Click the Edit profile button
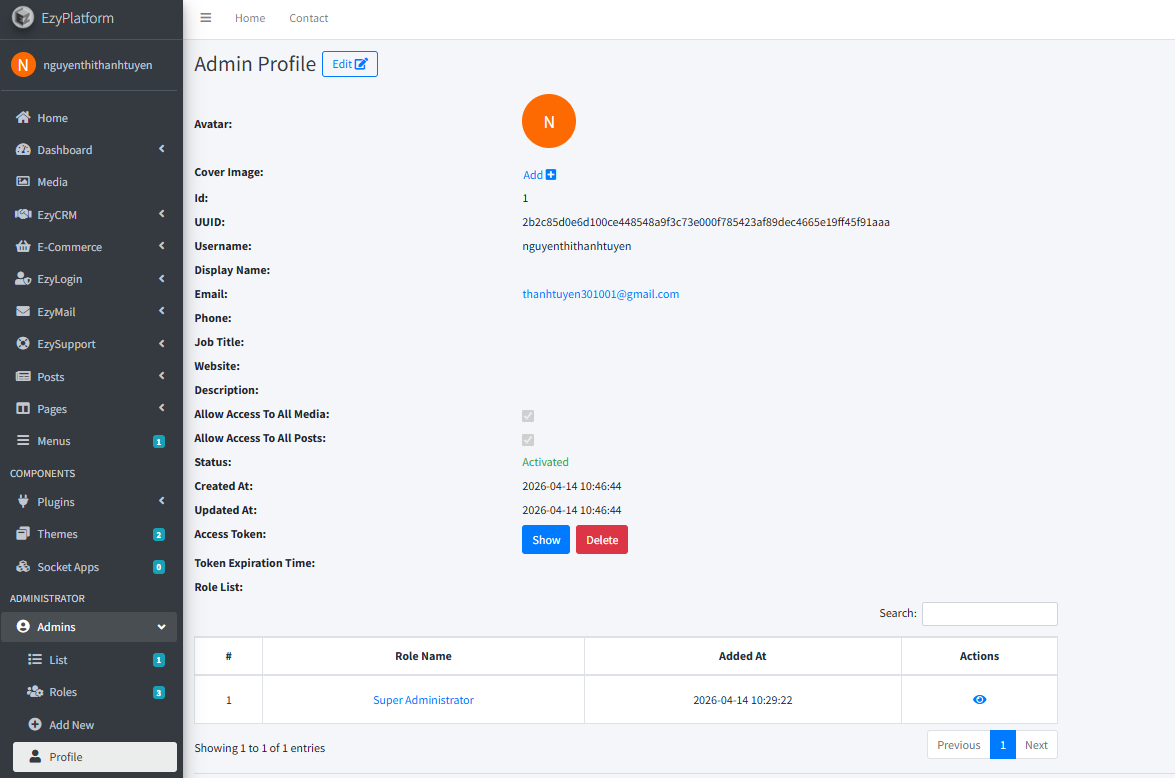1175x778 pixels. [350, 64]
